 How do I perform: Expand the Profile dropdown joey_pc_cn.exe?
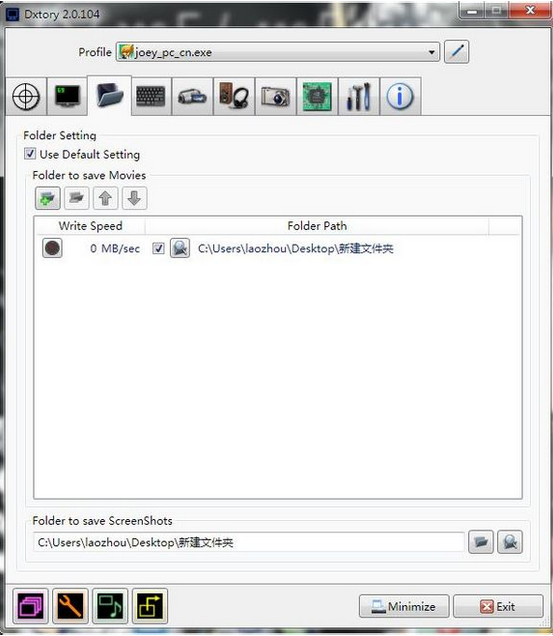[x=278, y=52]
